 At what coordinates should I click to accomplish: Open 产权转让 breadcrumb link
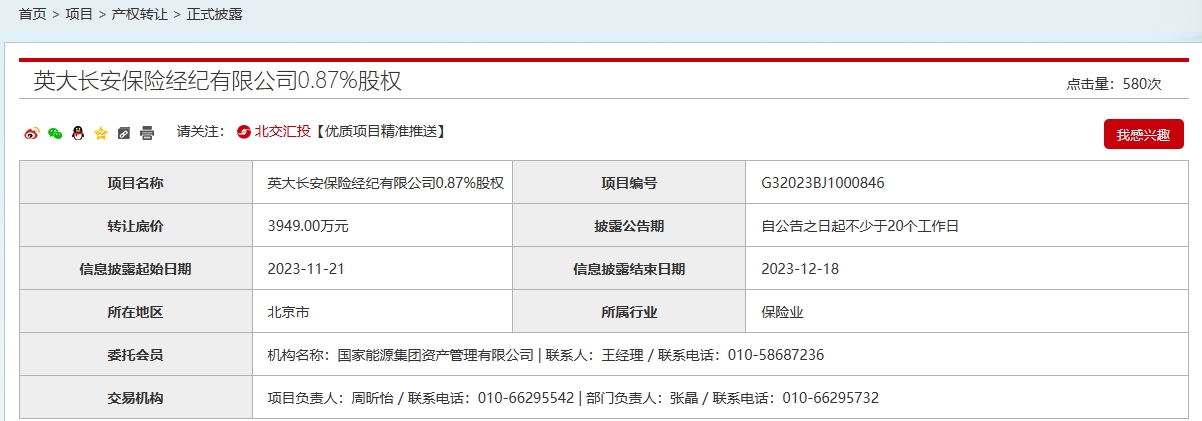[140, 14]
